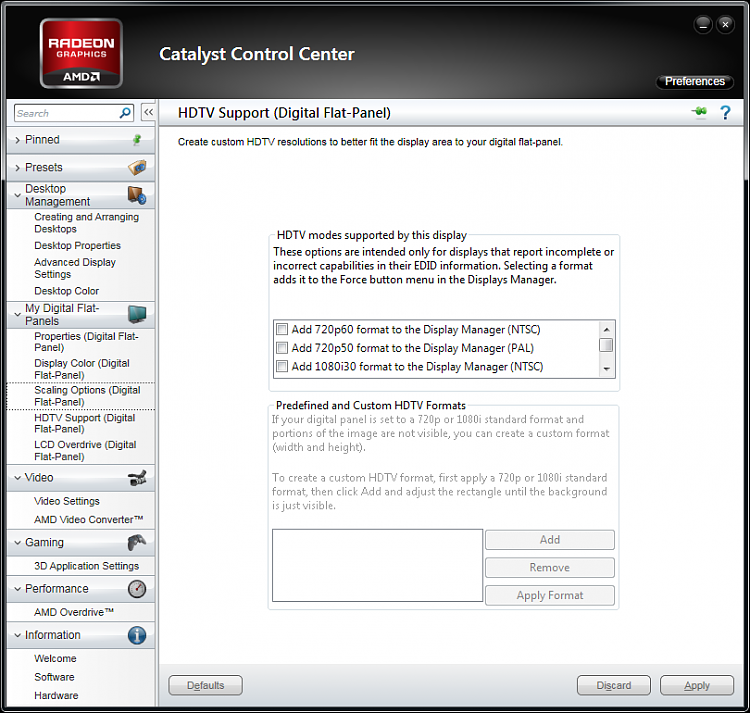
Task: Expand the Pinned section
Action: [17, 140]
